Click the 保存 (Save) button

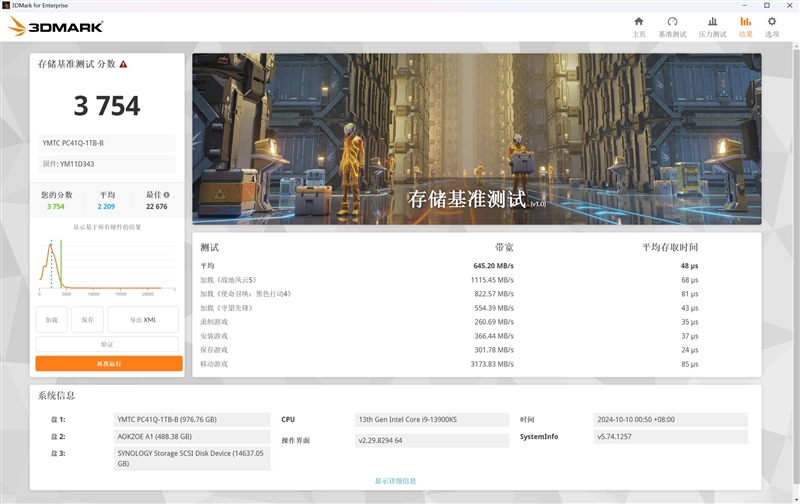point(88,320)
